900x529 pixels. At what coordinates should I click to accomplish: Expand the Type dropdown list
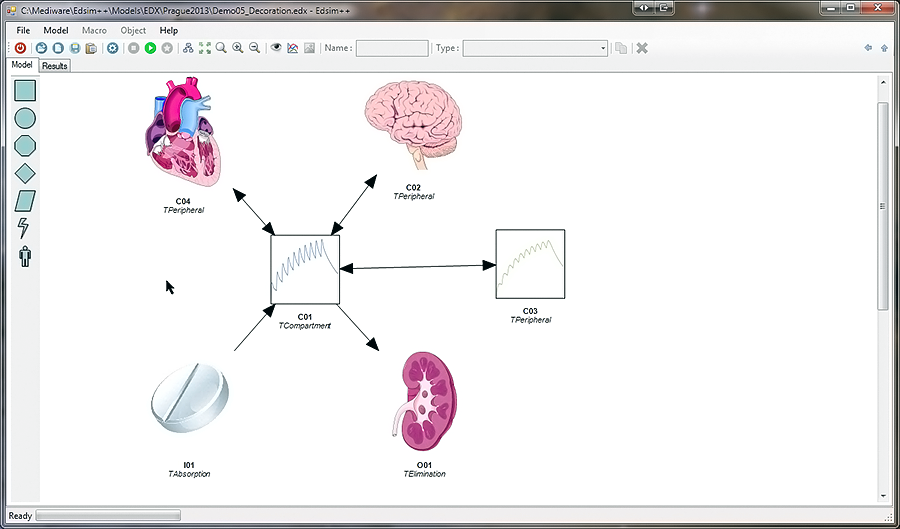(602, 48)
